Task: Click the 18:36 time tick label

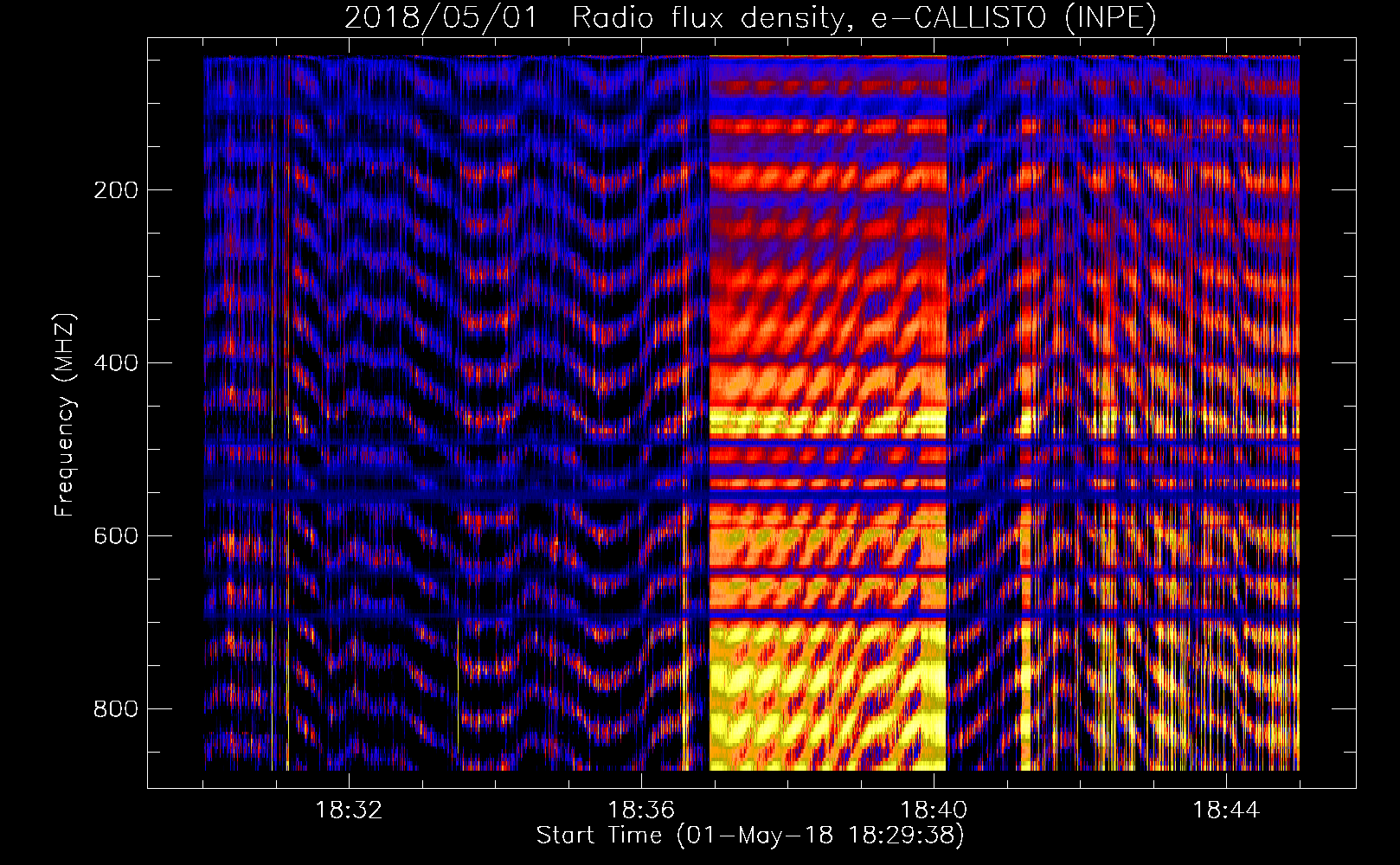Action: tap(641, 811)
